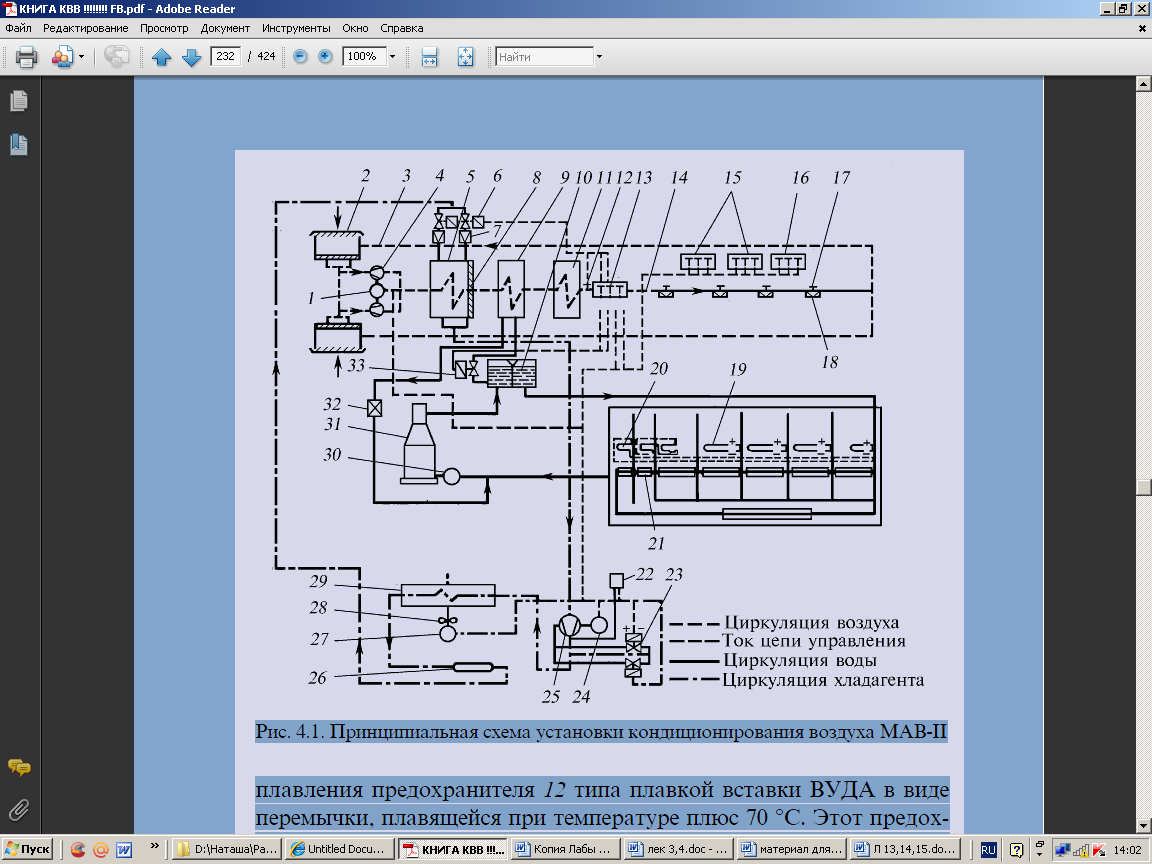The height and width of the screenshot is (864, 1152).
Task: Open the Документ menu
Action: [225, 28]
